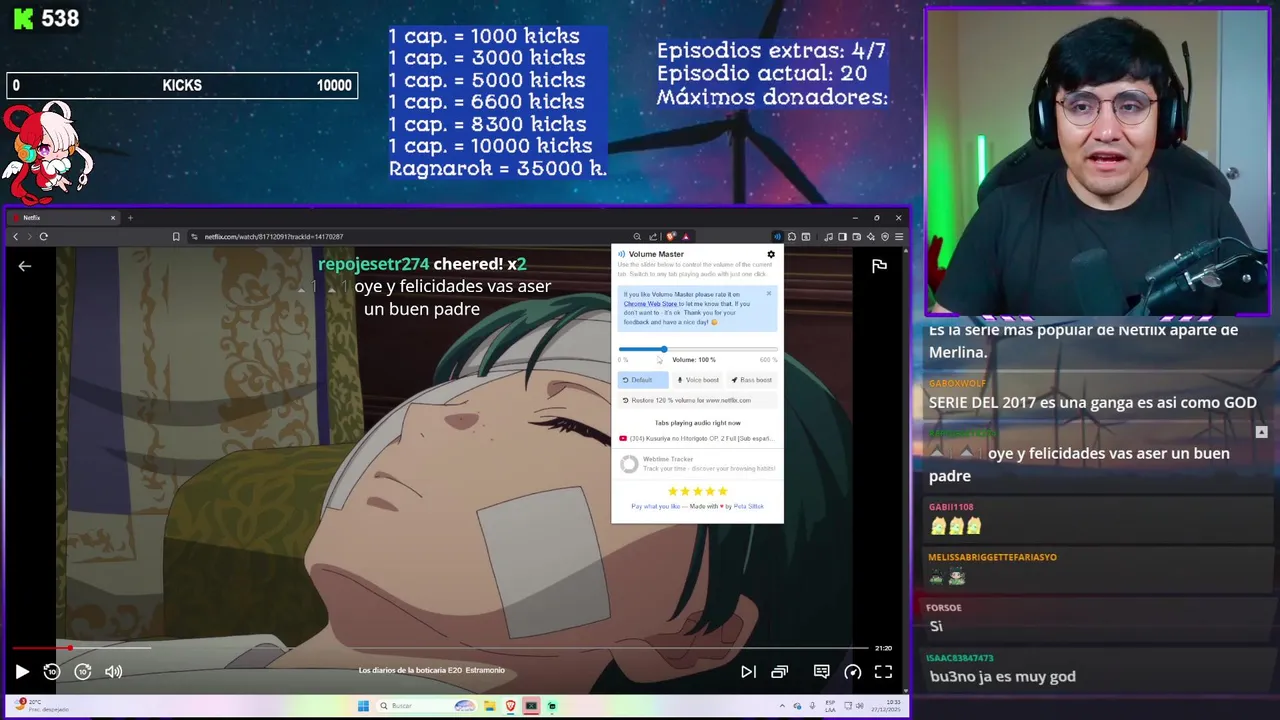This screenshot has height=720, width=1280.
Task: Click the FORSOE username in chat
Action: [x=944, y=607]
